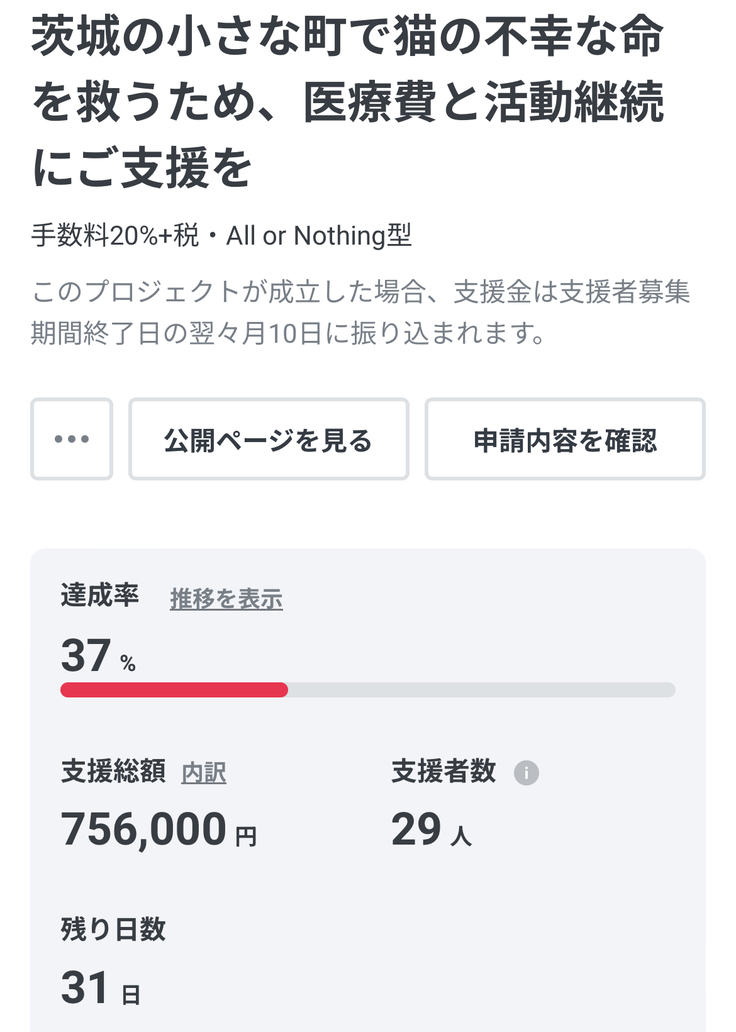Click the gray payout description paragraph
The width and height of the screenshot is (736, 1032).
click(360, 313)
